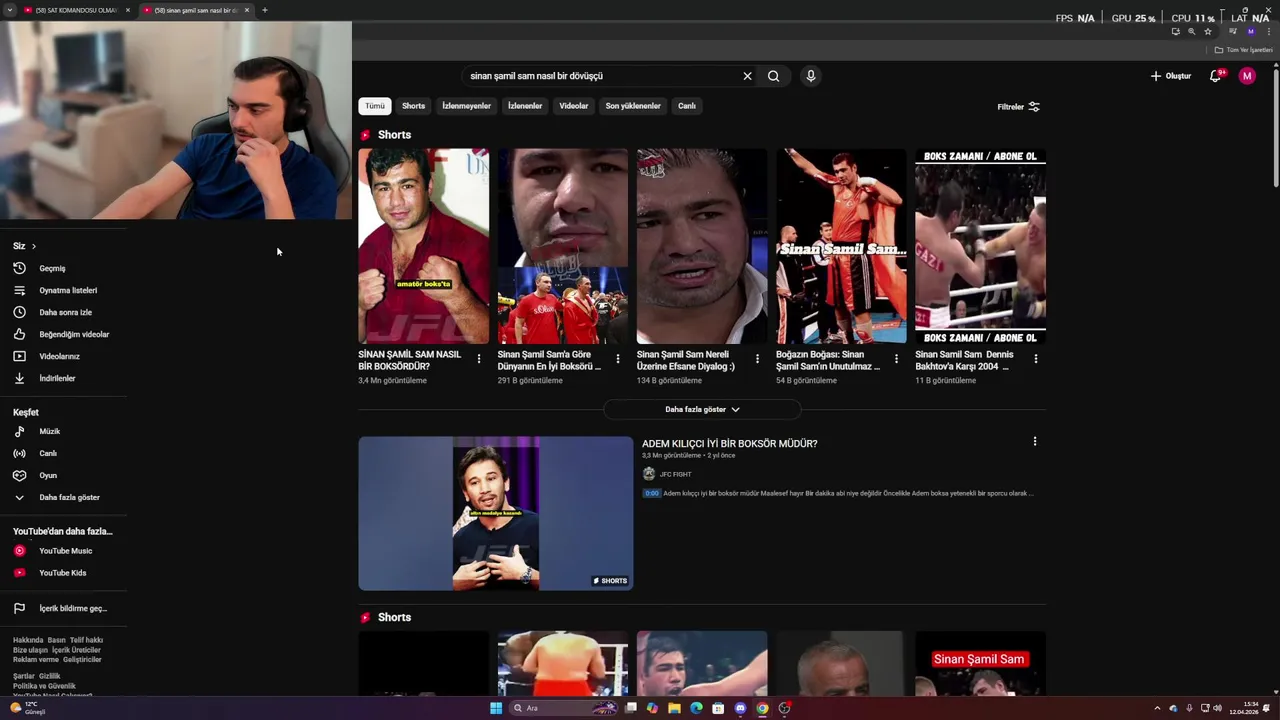The width and height of the screenshot is (1280, 720).
Task: Play the Boğazın Boğası short thumbnail
Action: coord(842,246)
